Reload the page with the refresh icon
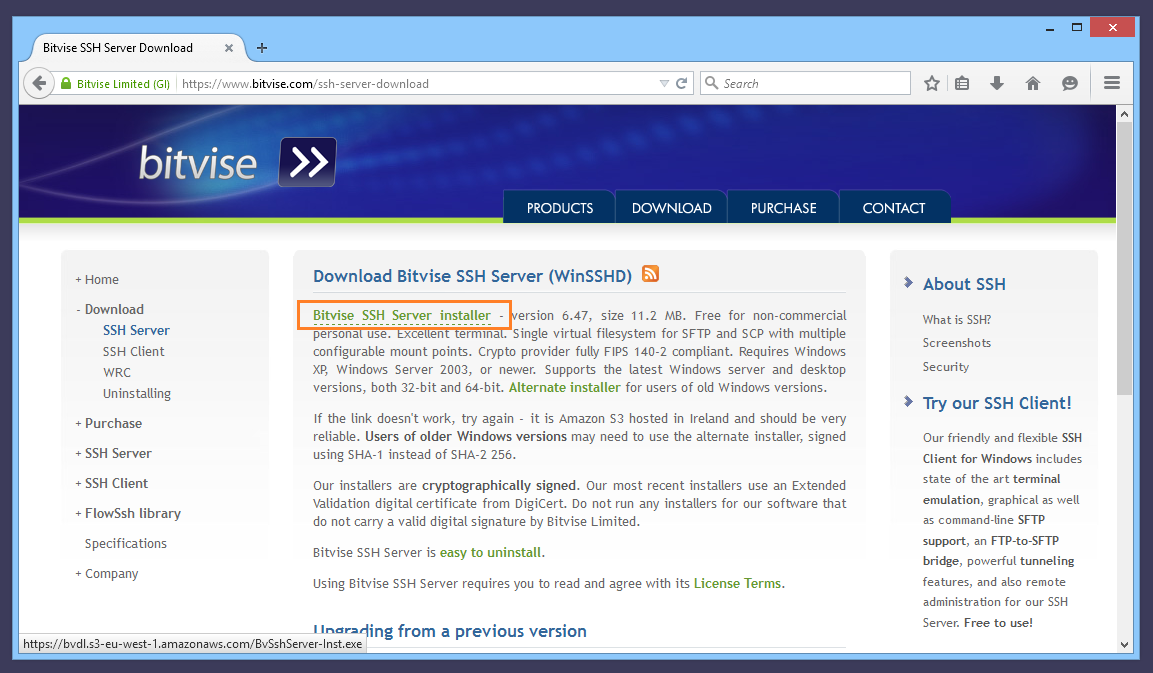Viewport: 1153px width, 673px height. [682, 83]
